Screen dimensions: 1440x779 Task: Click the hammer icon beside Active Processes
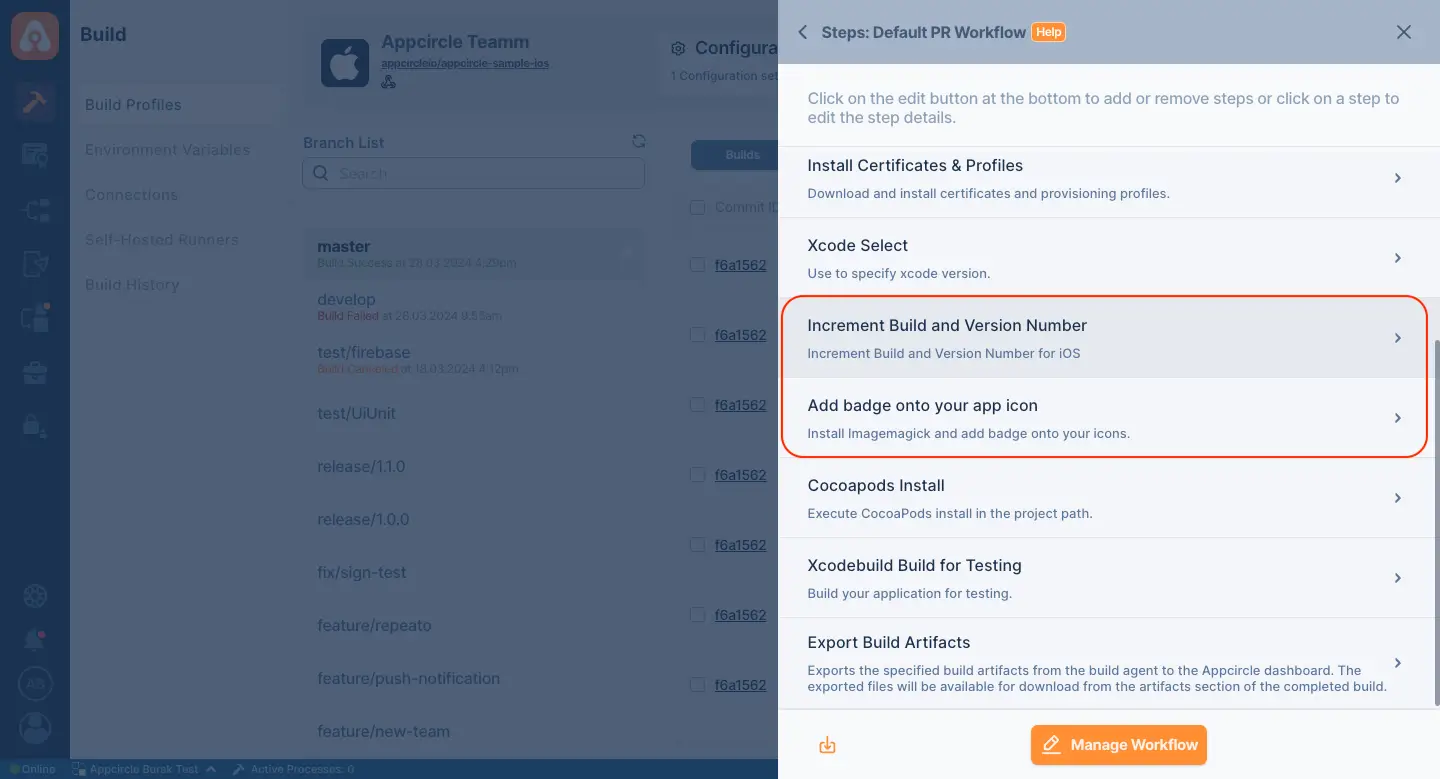[239, 769]
